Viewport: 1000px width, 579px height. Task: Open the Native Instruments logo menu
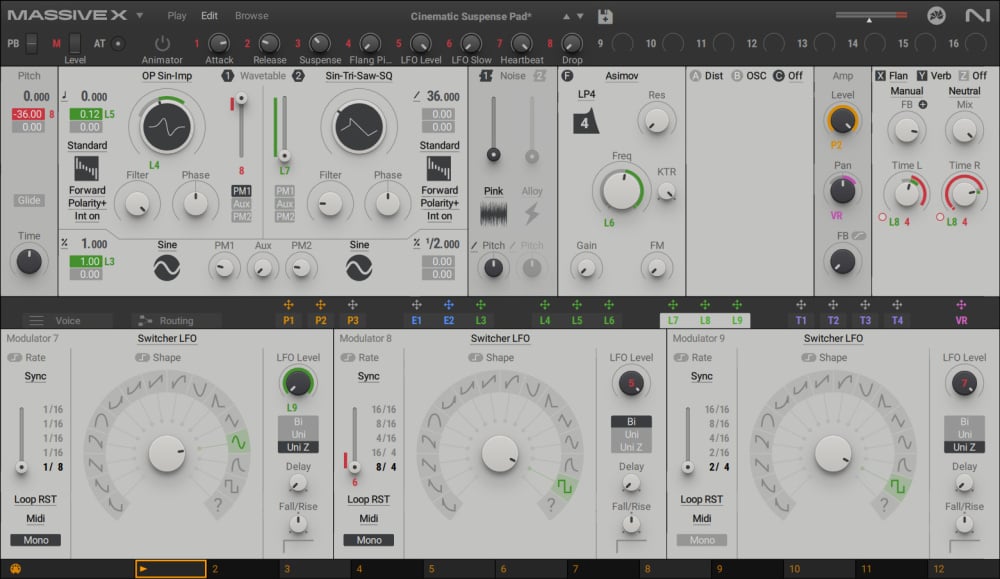click(976, 15)
